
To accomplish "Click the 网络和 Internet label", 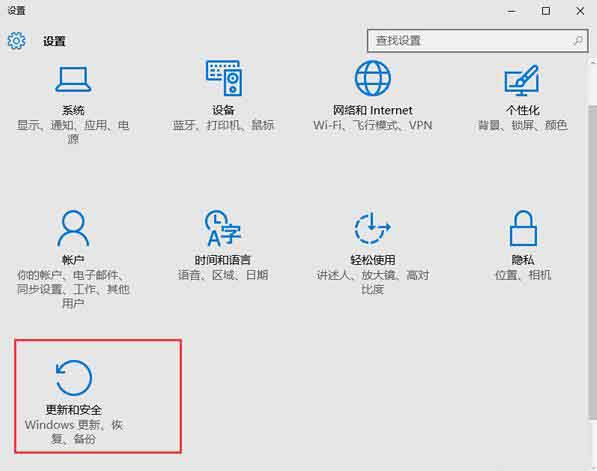I will tap(372, 110).
